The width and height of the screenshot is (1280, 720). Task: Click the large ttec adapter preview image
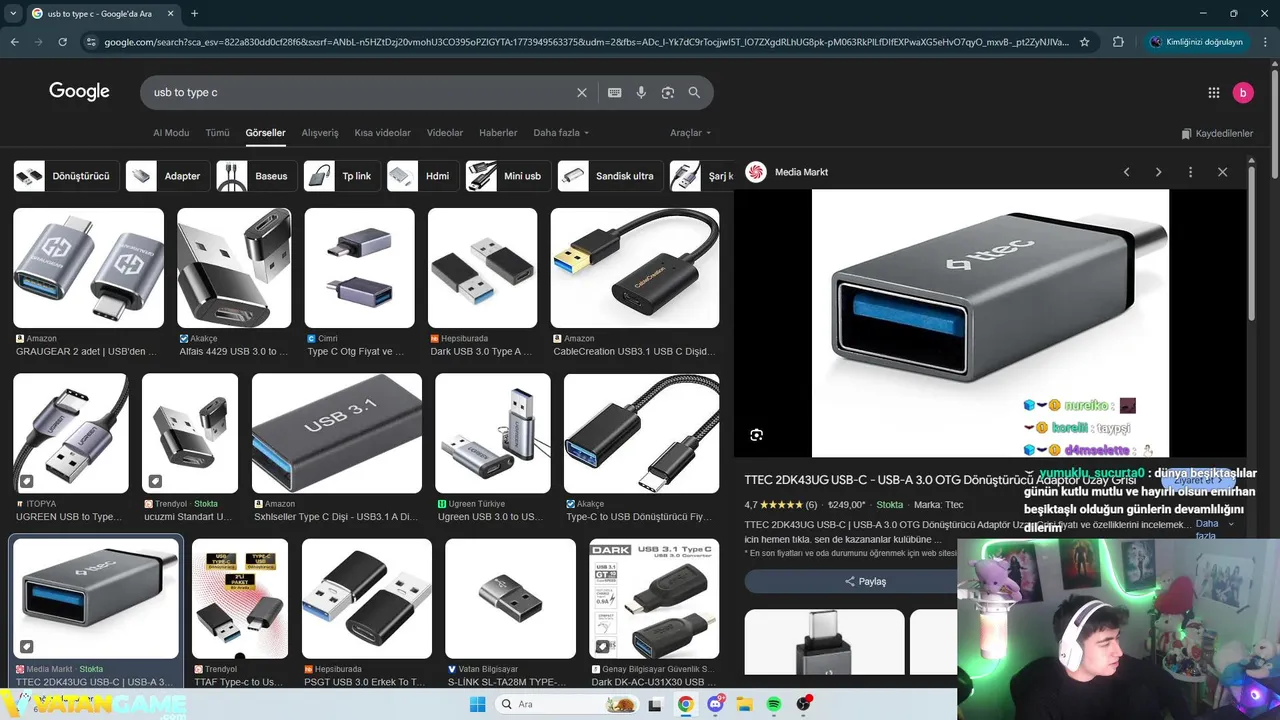point(990,323)
